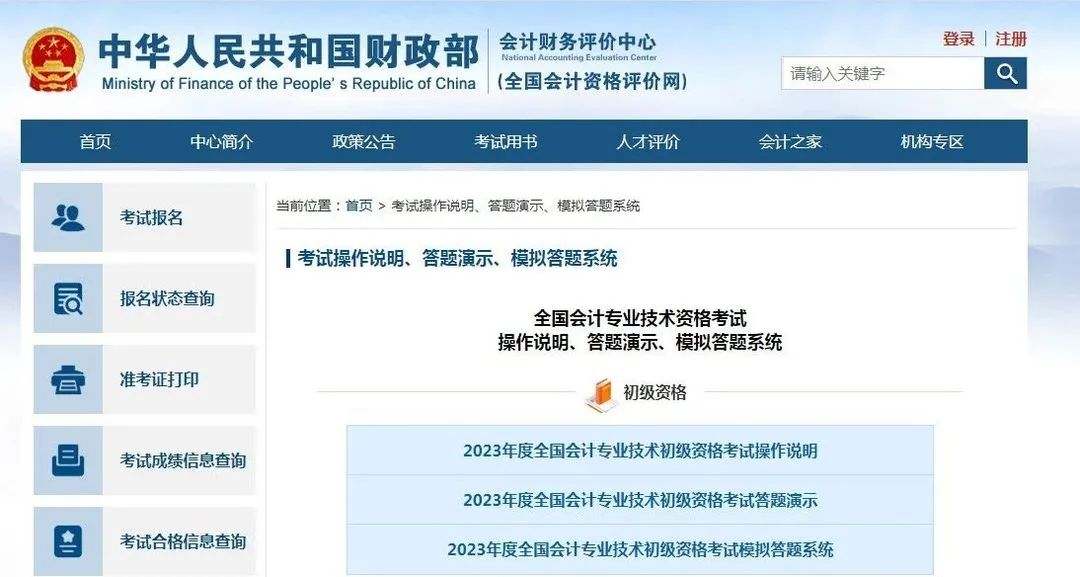Click the National Accounting Evaluation Center text
The height and width of the screenshot is (577, 1080).
click(x=579, y=58)
